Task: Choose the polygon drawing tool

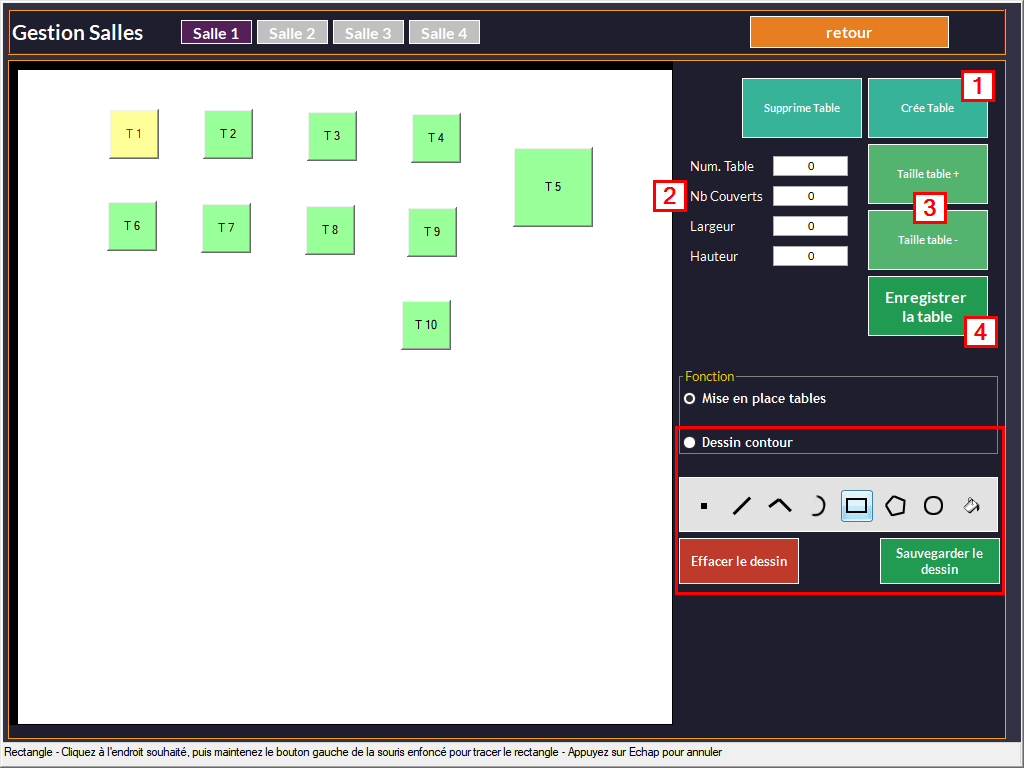Action: point(895,506)
